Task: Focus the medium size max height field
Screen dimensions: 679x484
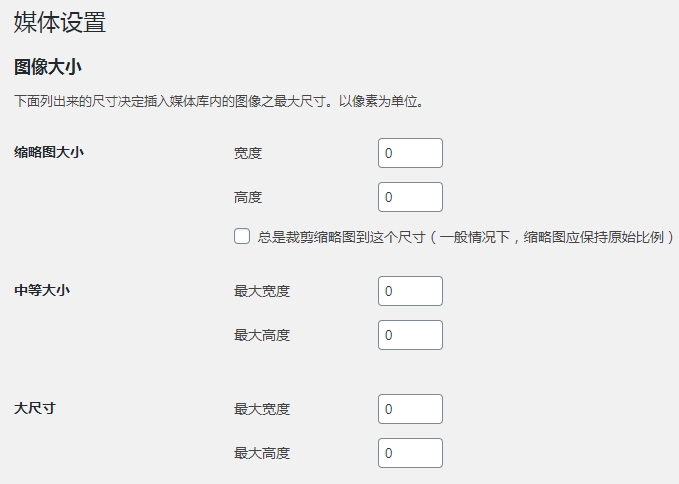Action: click(410, 335)
